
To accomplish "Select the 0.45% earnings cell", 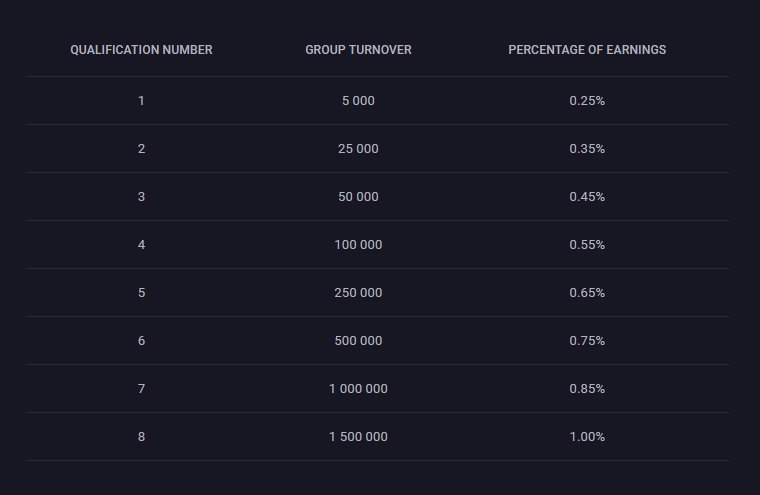I will click(x=587, y=197).
